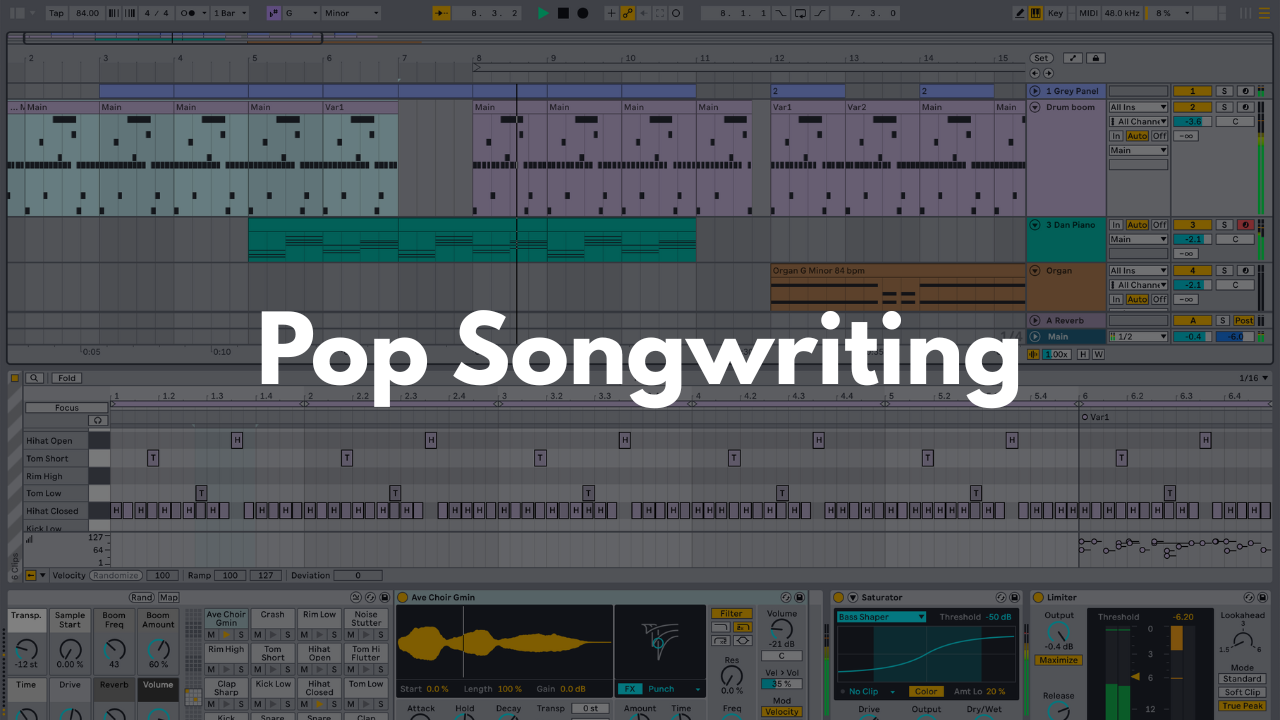Arm recording on the 3 Dan Piano track
The height and width of the screenshot is (720, 1280).
[1245, 226]
